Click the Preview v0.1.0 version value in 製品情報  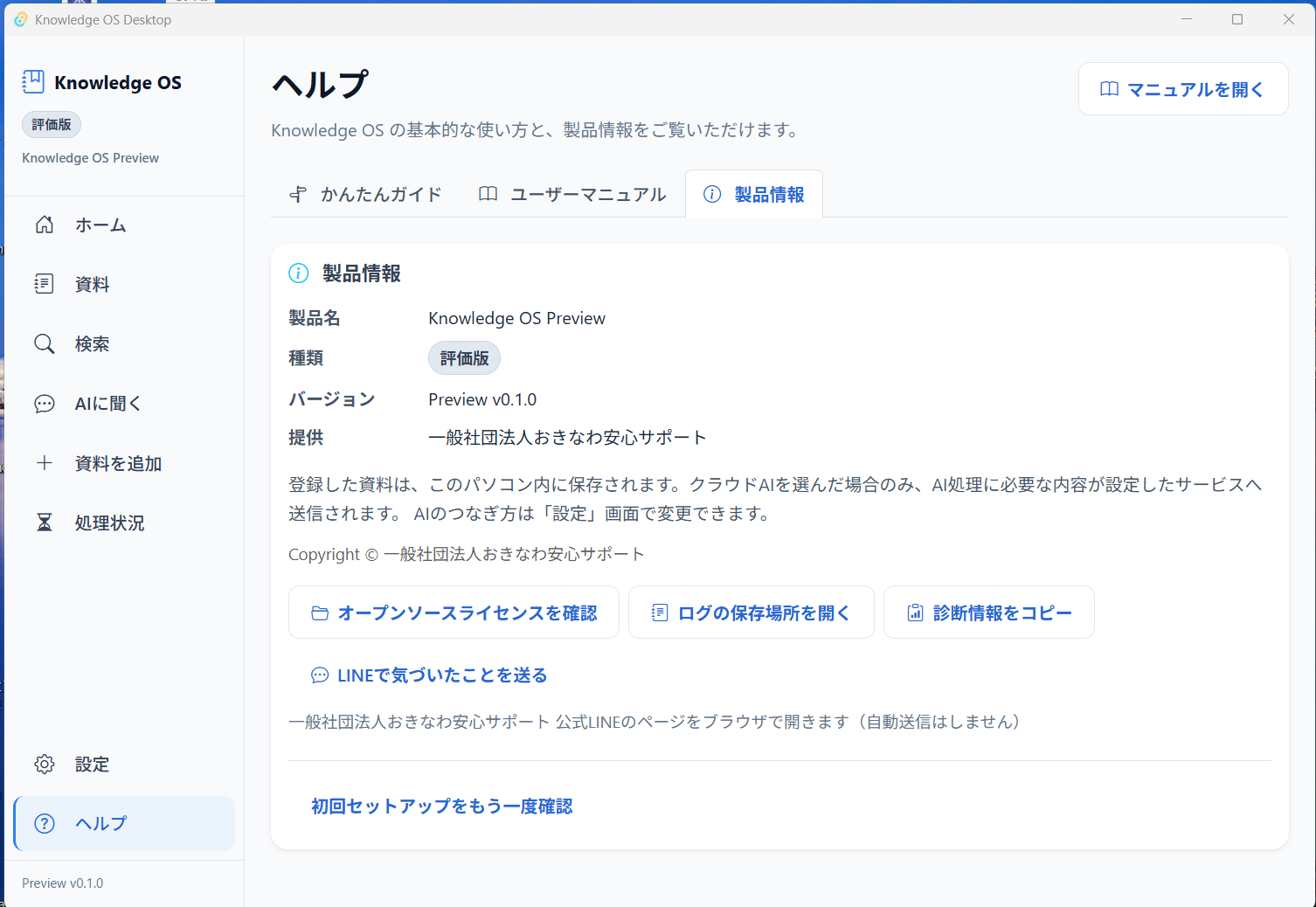(x=482, y=399)
